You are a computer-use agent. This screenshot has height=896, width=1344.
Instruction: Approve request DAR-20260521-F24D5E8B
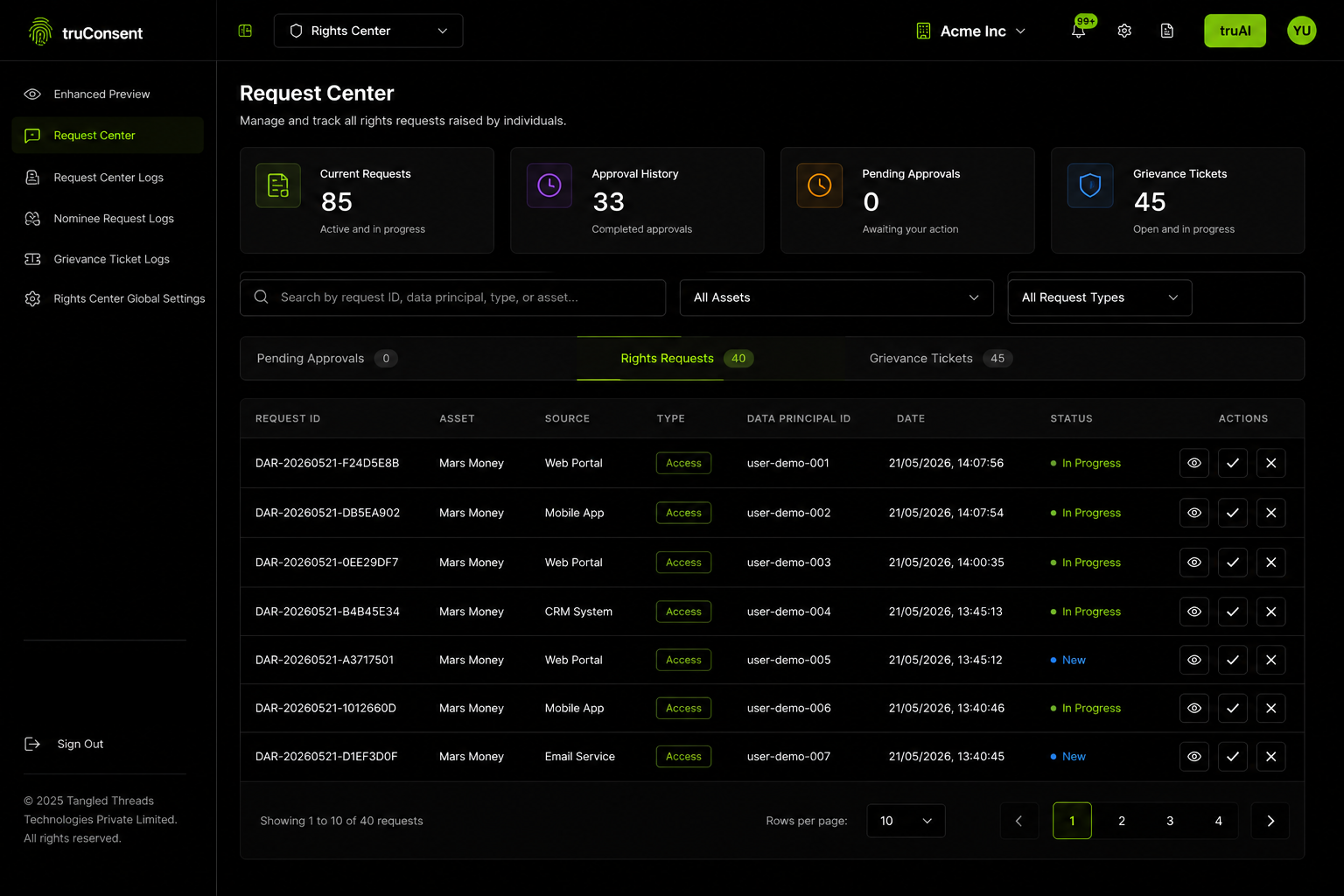(1233, 463)
